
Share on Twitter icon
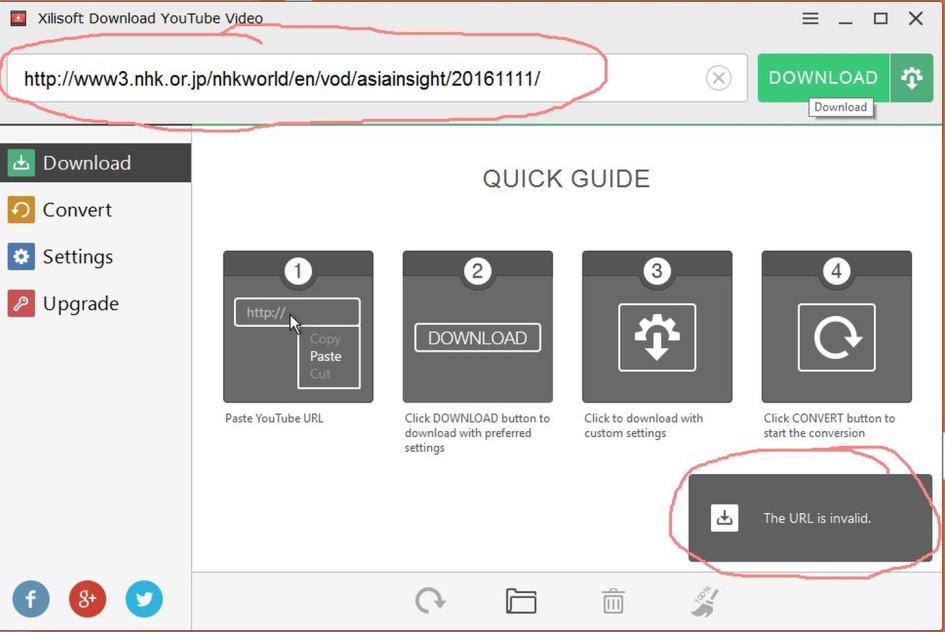pos(144,599)
